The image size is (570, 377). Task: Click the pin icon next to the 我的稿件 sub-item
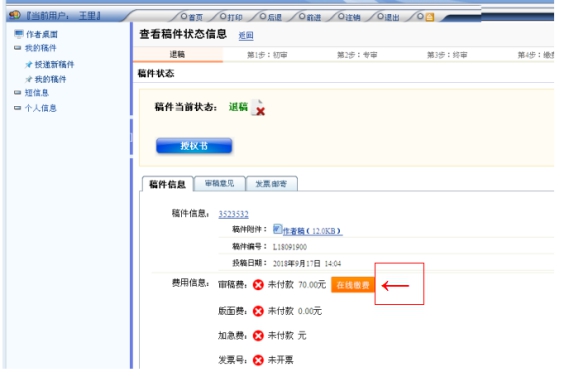(28, 79)
